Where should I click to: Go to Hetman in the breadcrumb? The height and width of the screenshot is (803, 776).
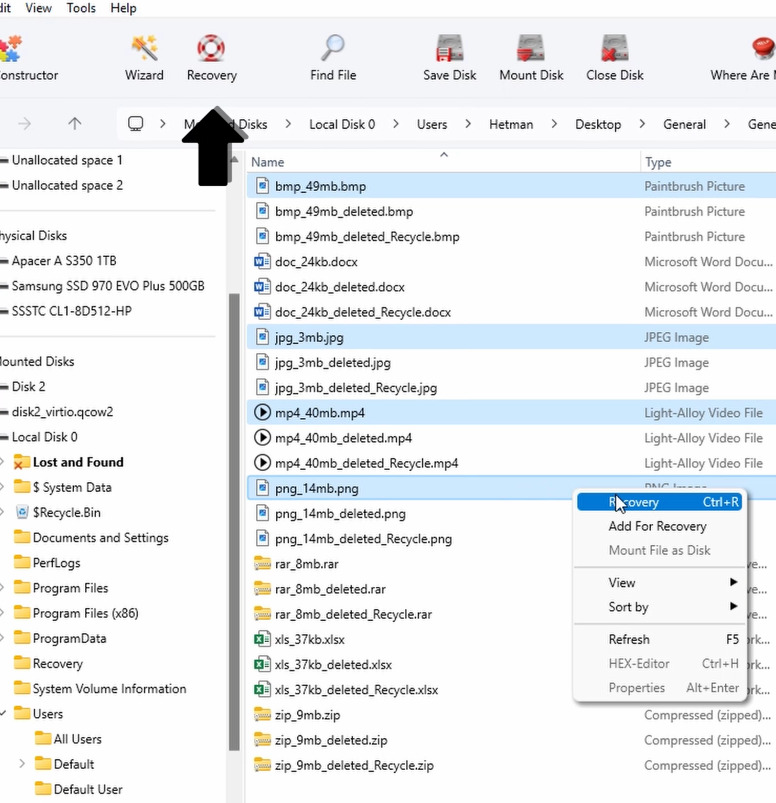pyautogui.click(x=511, y=124)
